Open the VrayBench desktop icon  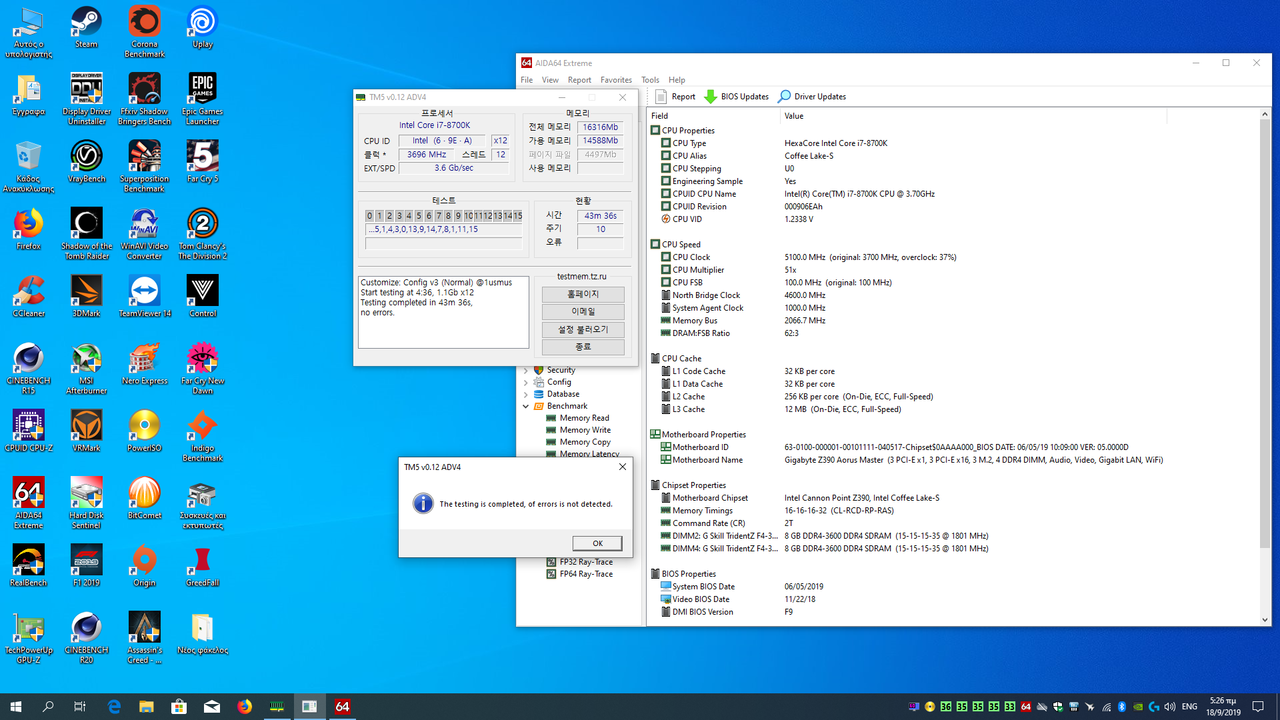coord(86,161)
